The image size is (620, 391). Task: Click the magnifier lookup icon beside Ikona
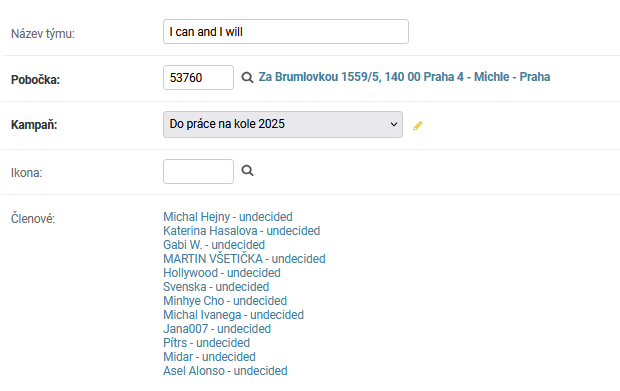coord(248,170)
